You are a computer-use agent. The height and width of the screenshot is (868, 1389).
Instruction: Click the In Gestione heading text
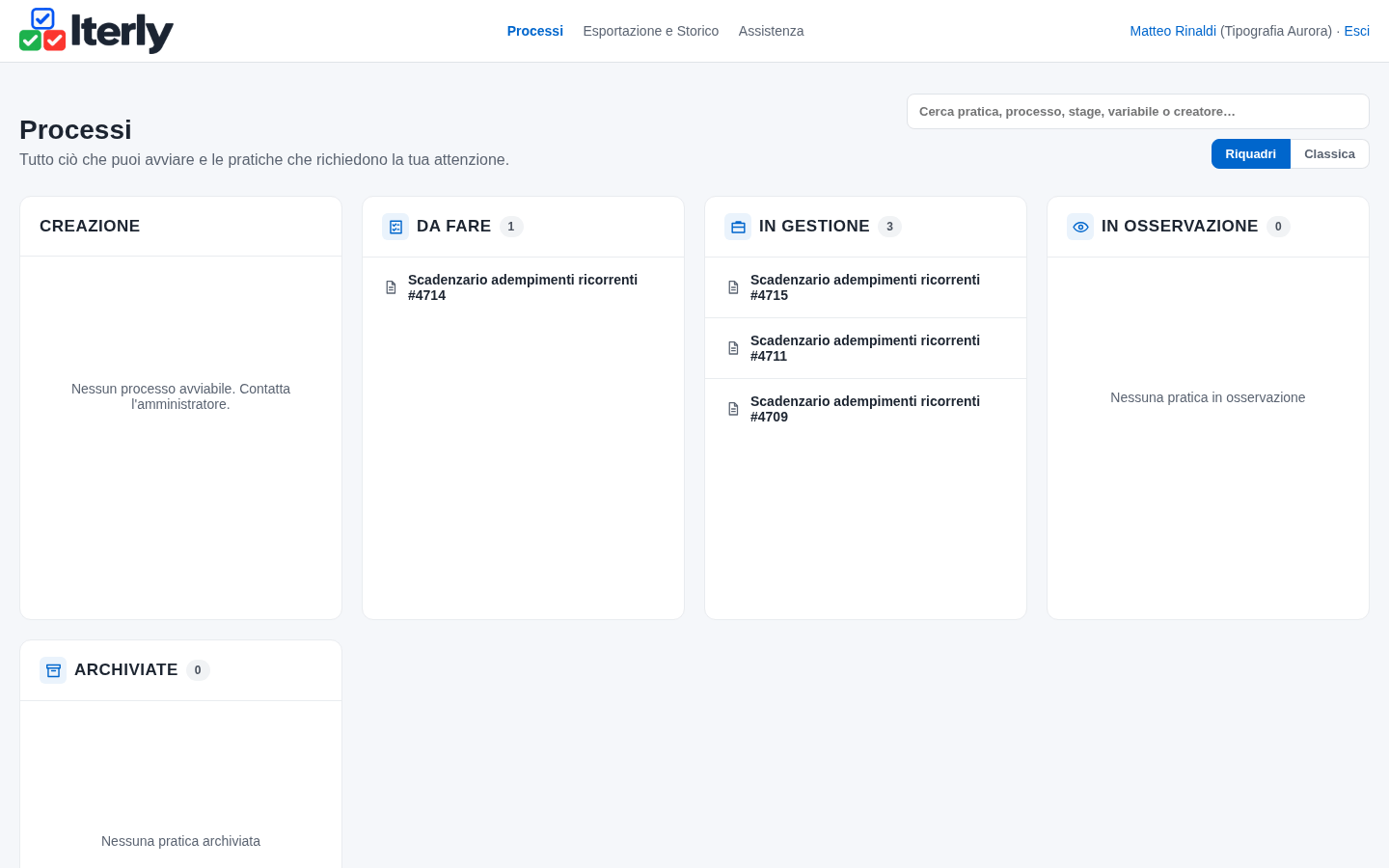pos(814,227)
